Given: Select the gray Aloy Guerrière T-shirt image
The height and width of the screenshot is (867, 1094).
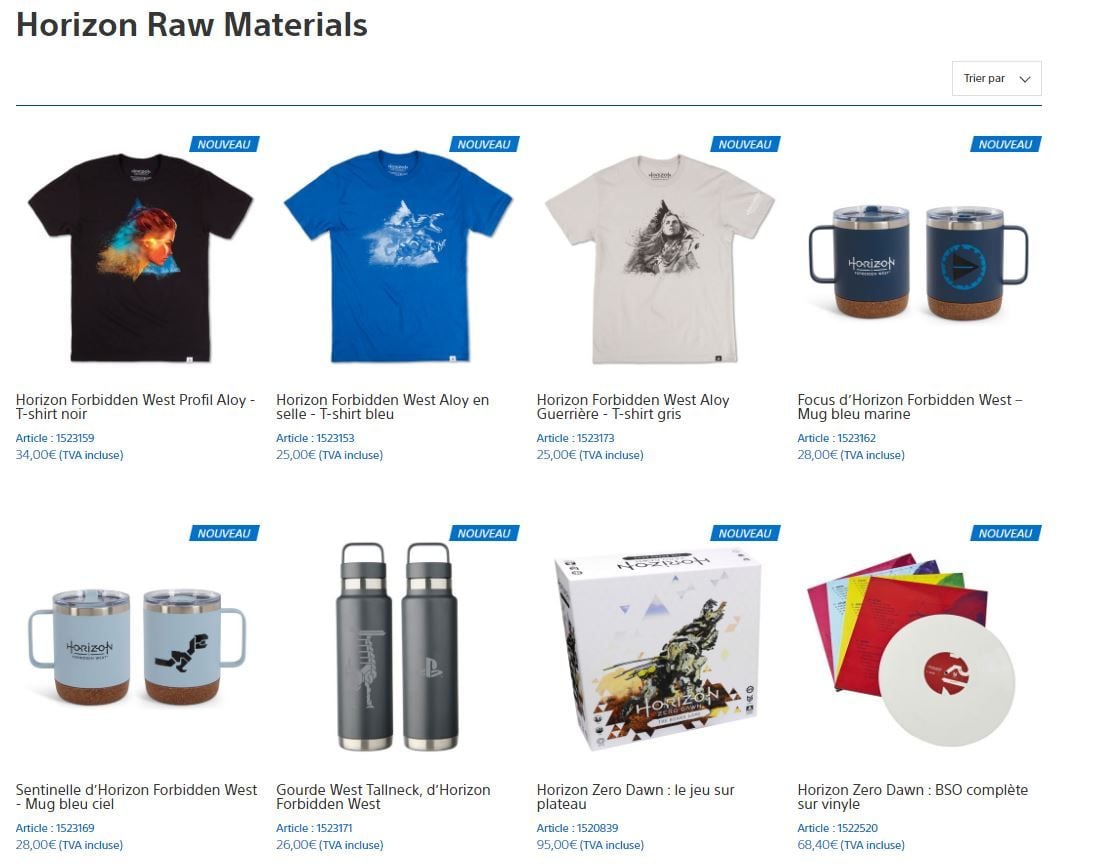Looking at the screenshot, I should pyautogui.click(x=660, y=259).
